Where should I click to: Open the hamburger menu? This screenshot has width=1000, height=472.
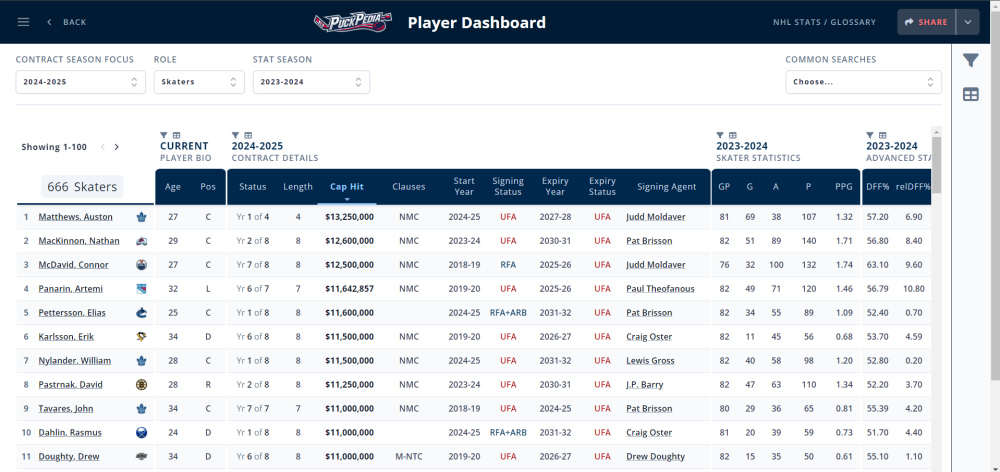pyautogui.click(x=24, y=22)
